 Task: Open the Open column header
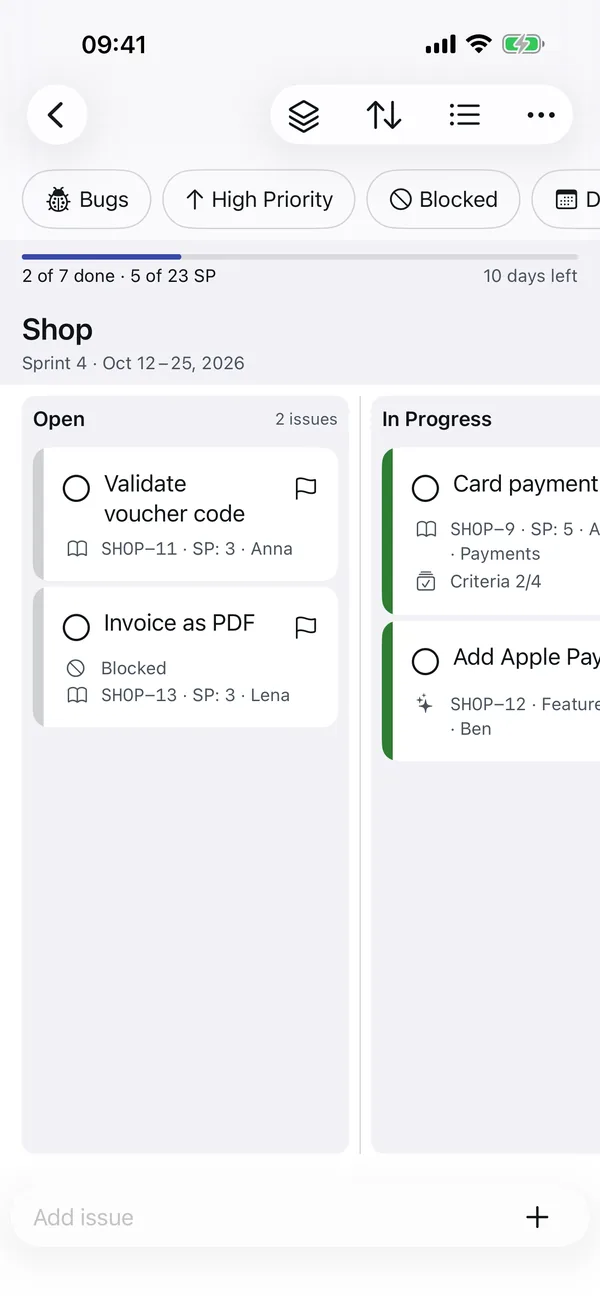coord(59,419)
